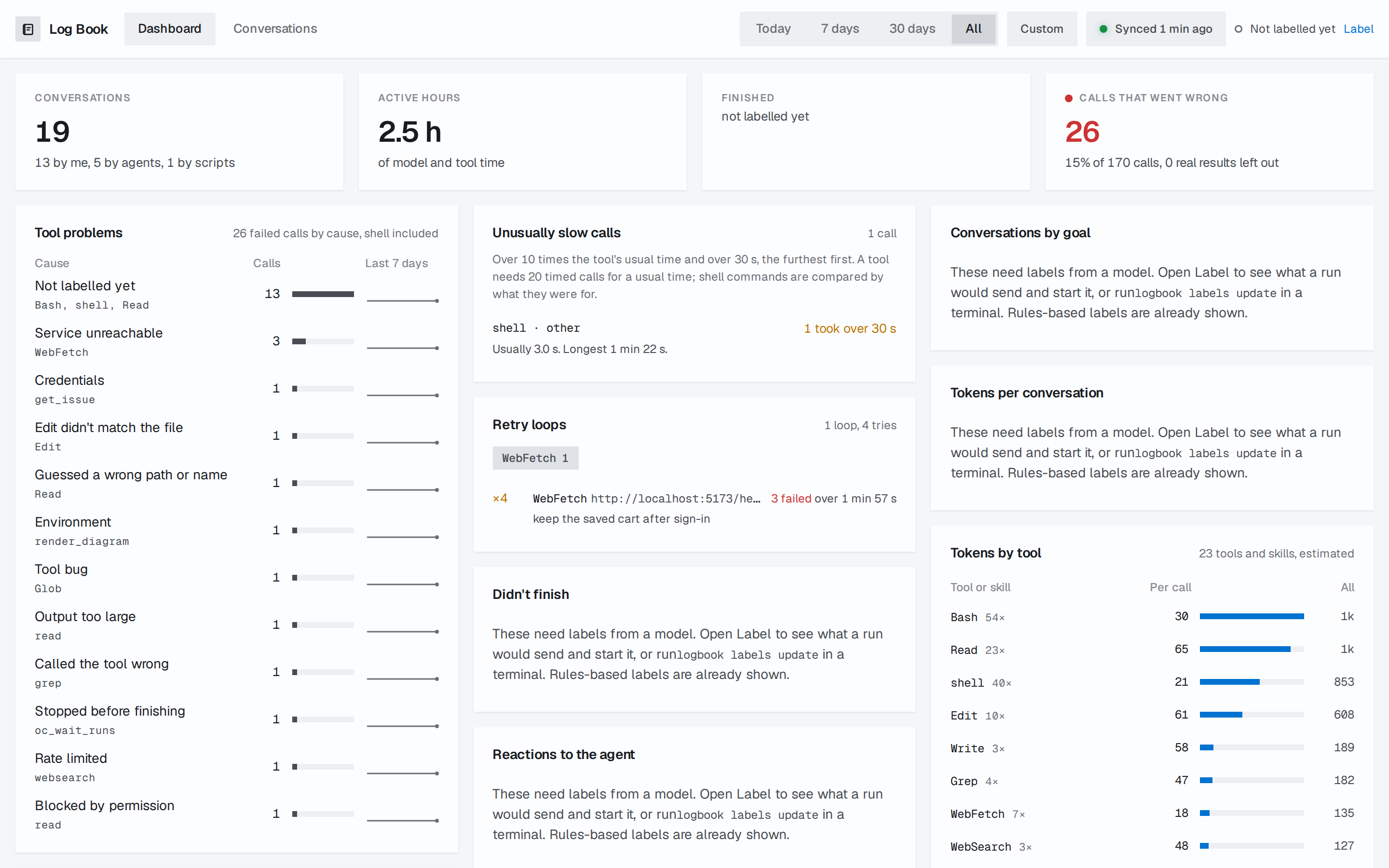Open the Credentials cause row
The height and width of the screenshot is (868, 1389).
(236, 389)
